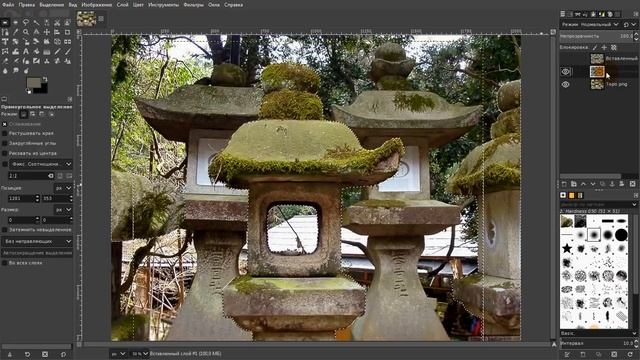Select the Move tool

point(47,32)
